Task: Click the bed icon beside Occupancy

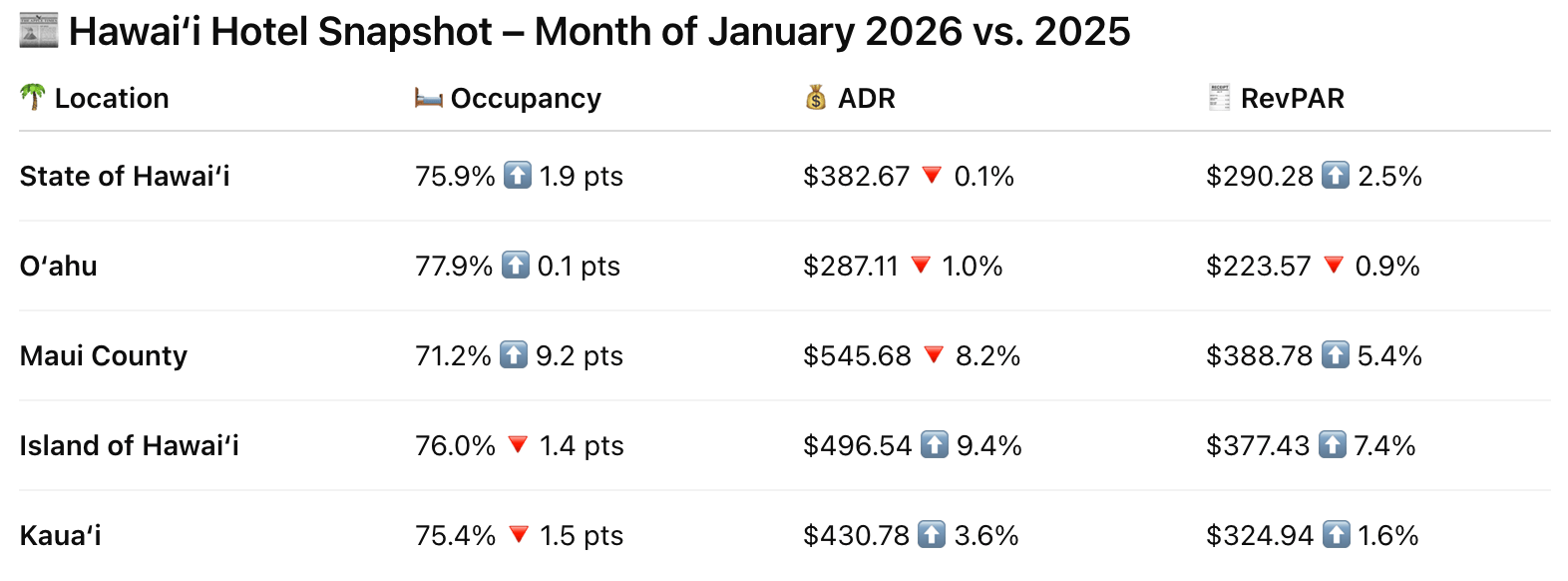Action: [429, 98]
